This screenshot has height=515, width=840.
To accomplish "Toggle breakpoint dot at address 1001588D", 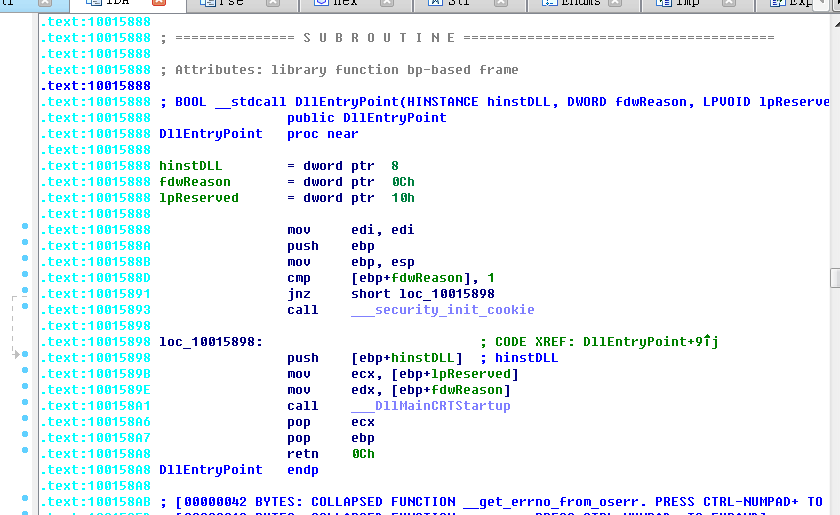I will point(25,274).
